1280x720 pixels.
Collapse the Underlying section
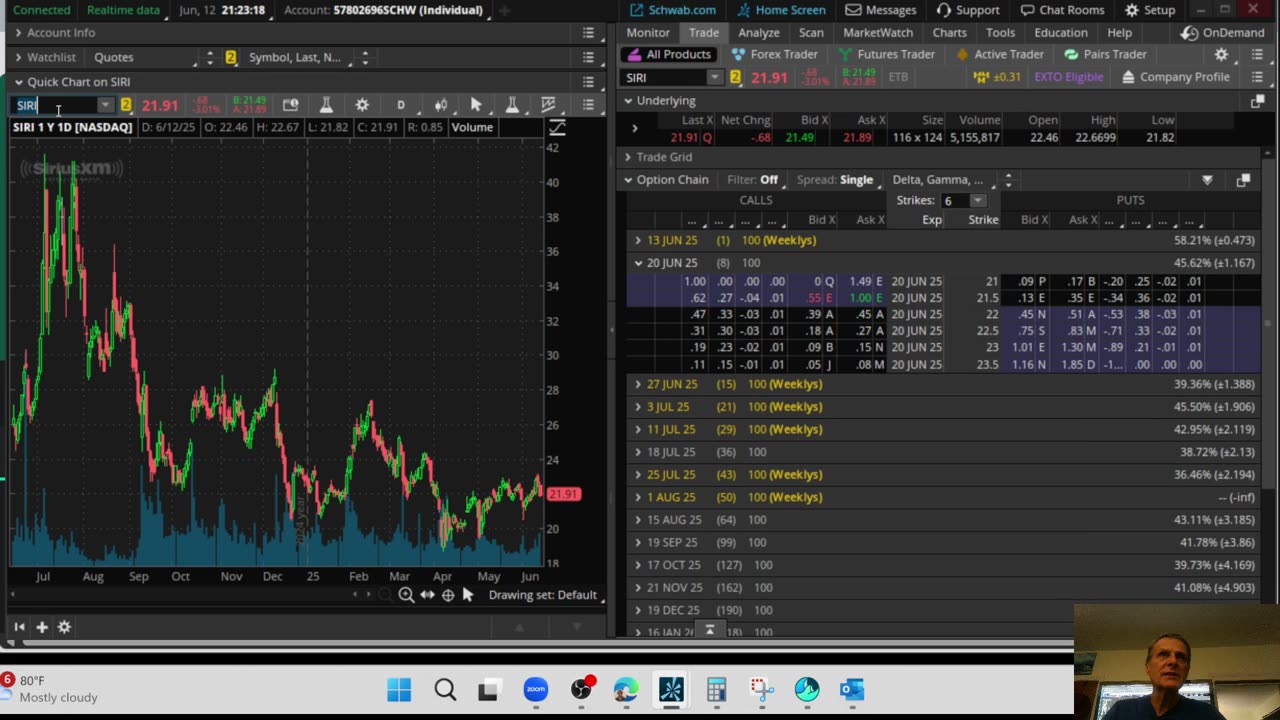(x=628, y=101)
